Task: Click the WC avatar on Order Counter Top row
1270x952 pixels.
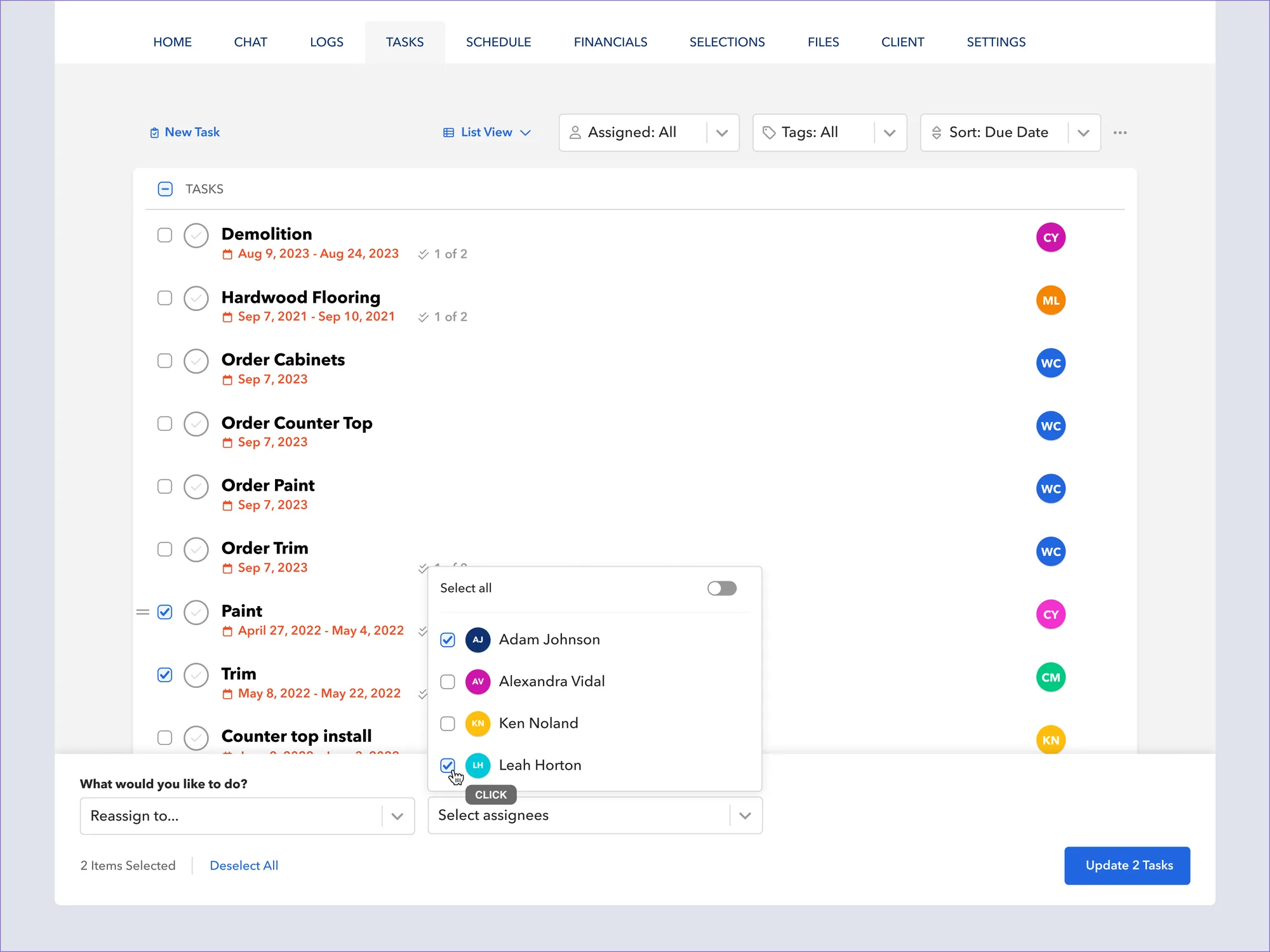Action: pos(1050,426)
